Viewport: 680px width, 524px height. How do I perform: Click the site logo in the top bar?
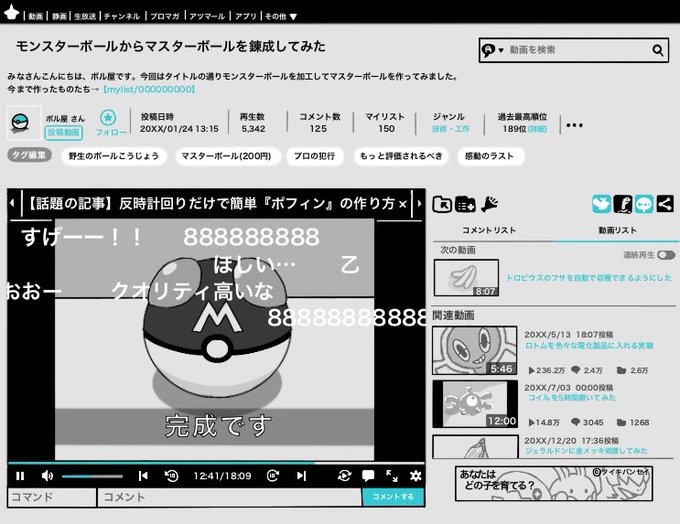point(11,12)
